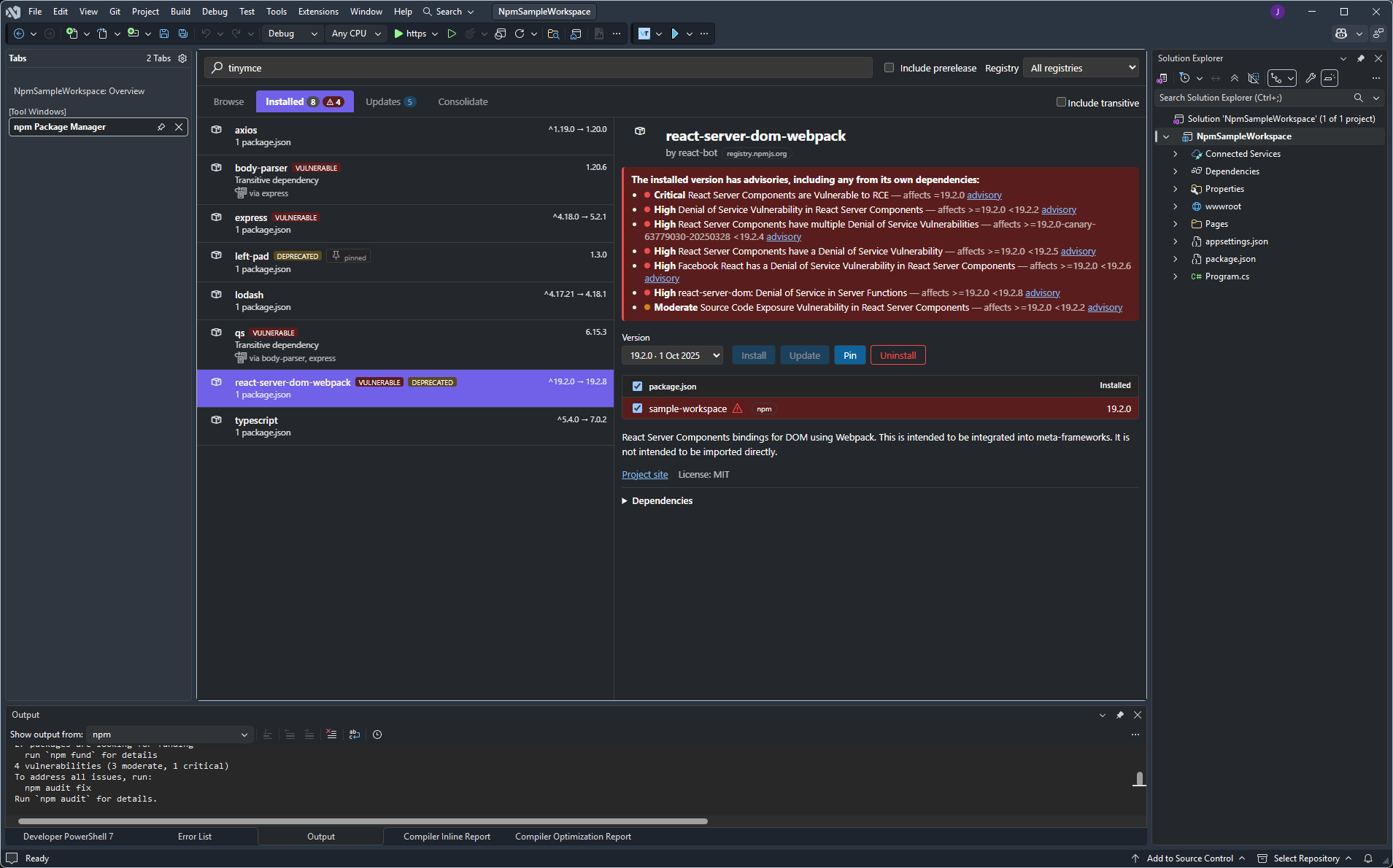Select the typescript package row

click(x=406, y=426)
